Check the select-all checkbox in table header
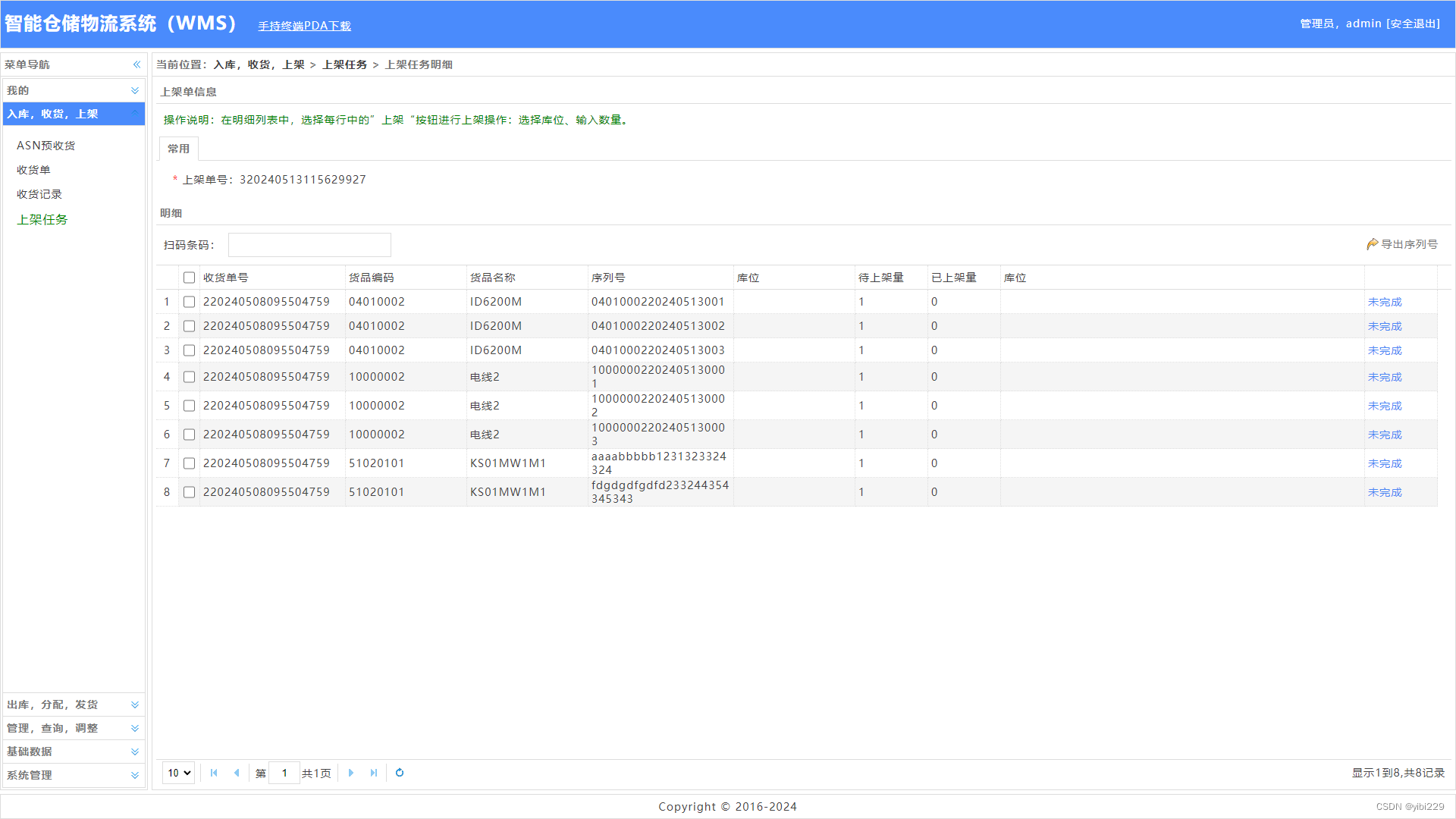This screenshot has height=819, width=1456. click(x=189, y=278)
